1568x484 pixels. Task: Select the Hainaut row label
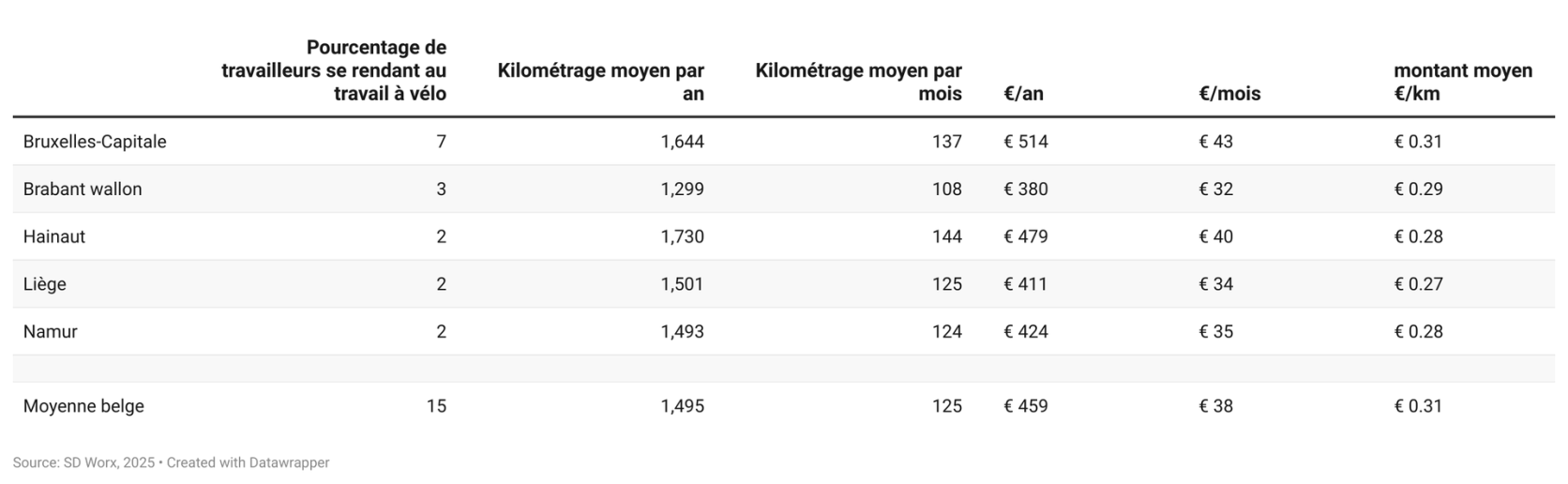[54, 236]
